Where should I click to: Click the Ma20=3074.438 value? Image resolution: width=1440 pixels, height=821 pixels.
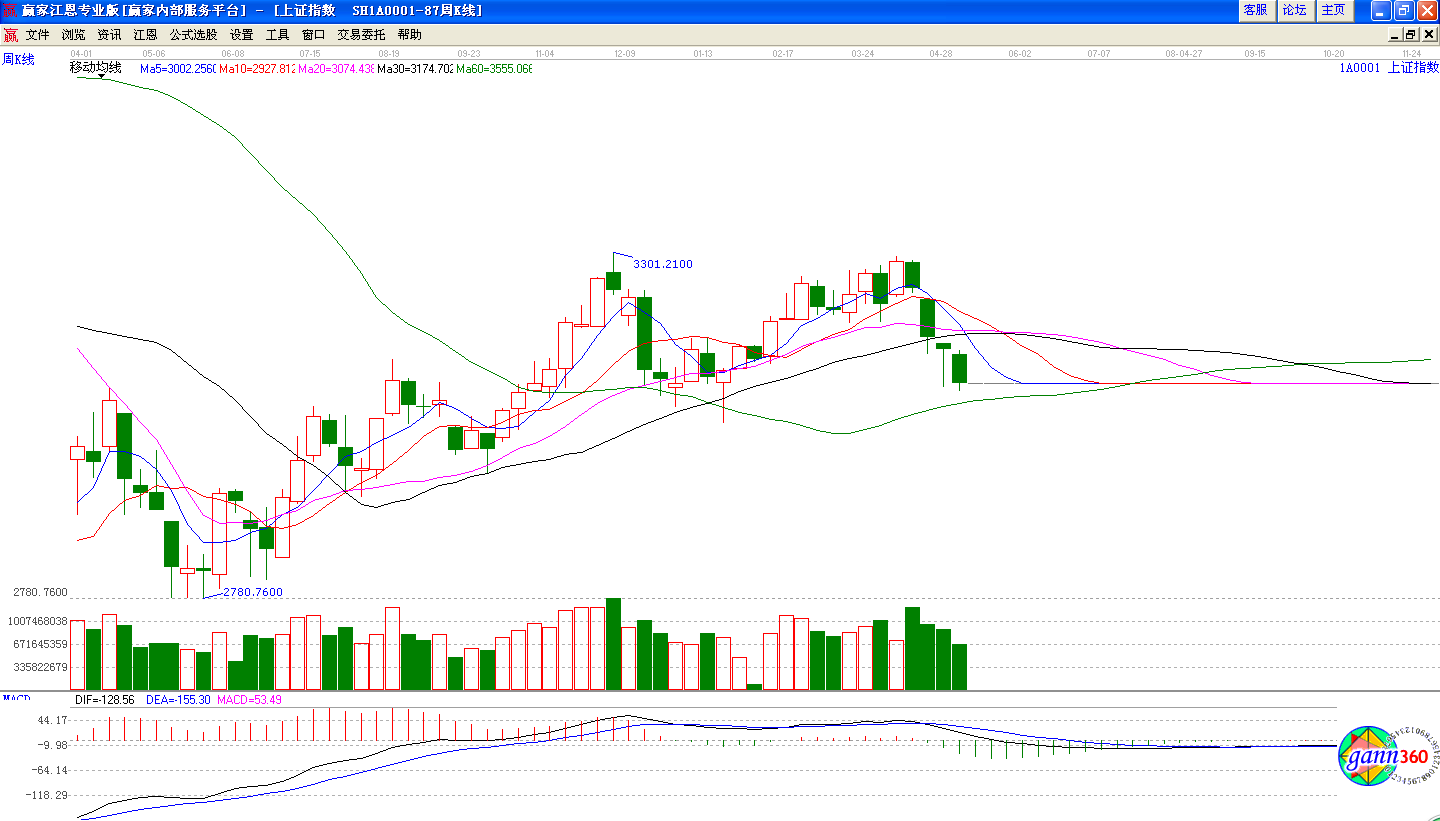click(336, 69)
